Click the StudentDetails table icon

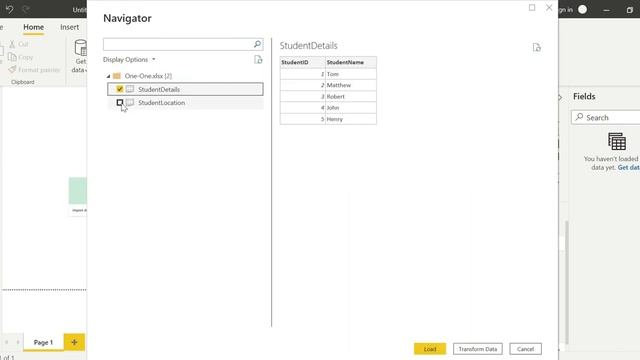coord(130,89)
